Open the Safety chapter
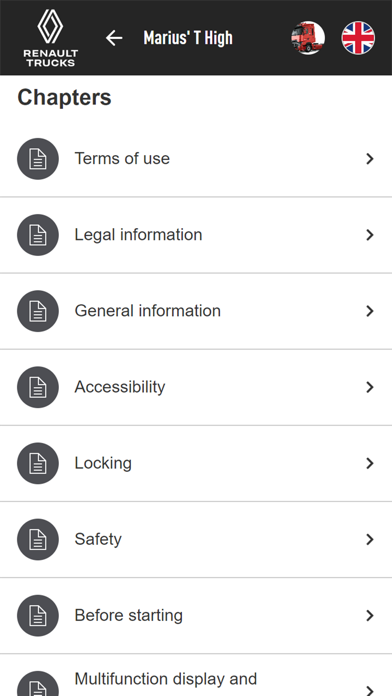Screen dimensions: 392x696 pyautogui.click(x=196, y=539)
